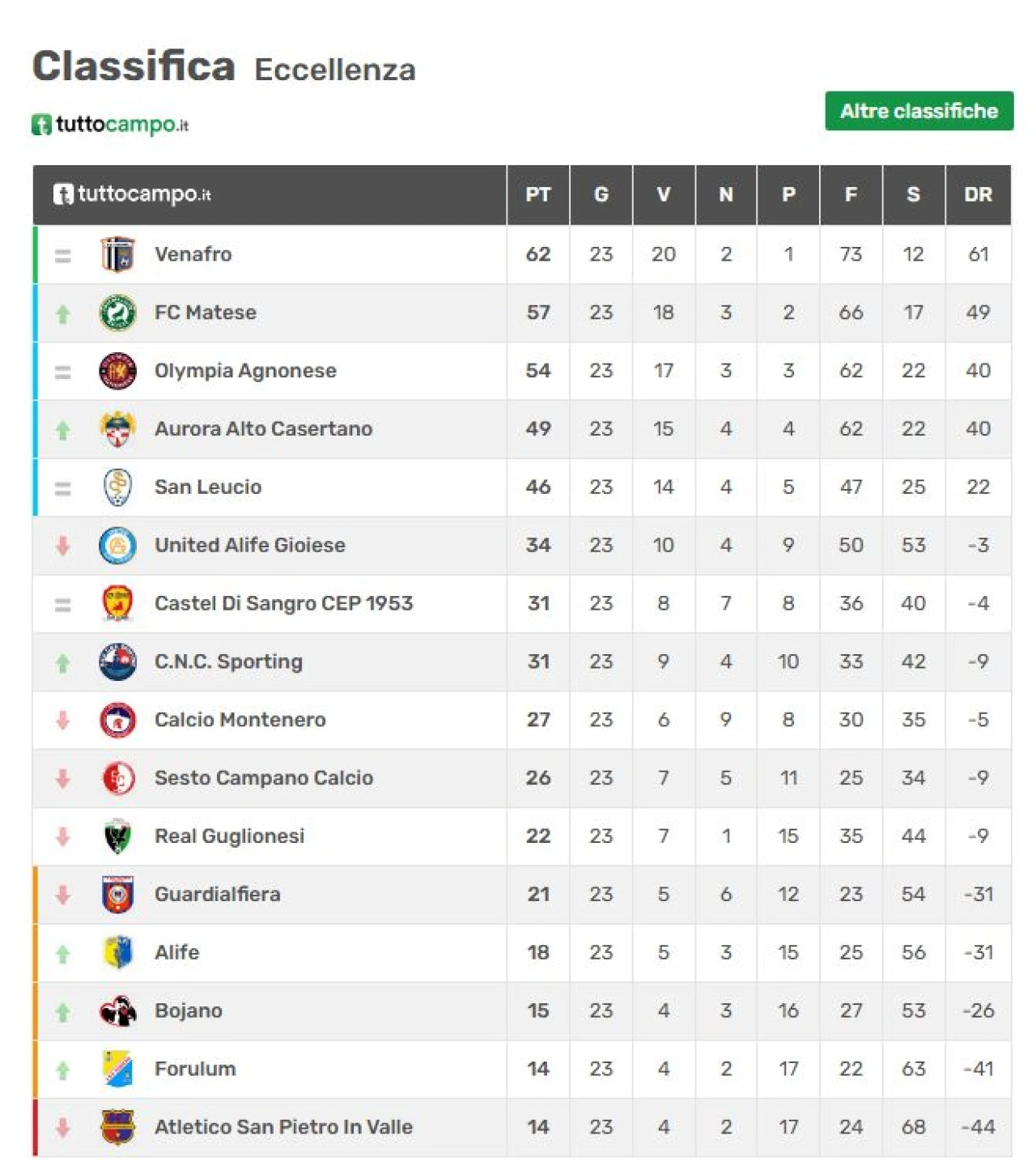Sort by the DR column header
Image resolution: width=1036 pixels, height=1170 pixels.
[x=978, y=195]
